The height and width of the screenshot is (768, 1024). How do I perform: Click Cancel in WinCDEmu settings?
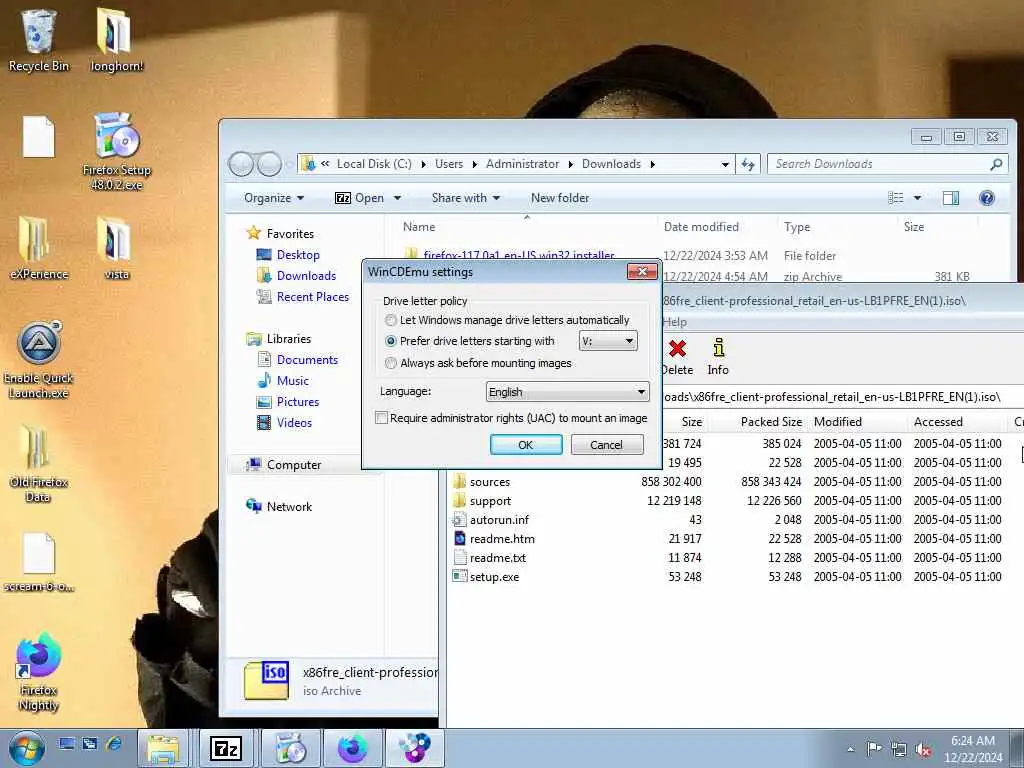607,445
